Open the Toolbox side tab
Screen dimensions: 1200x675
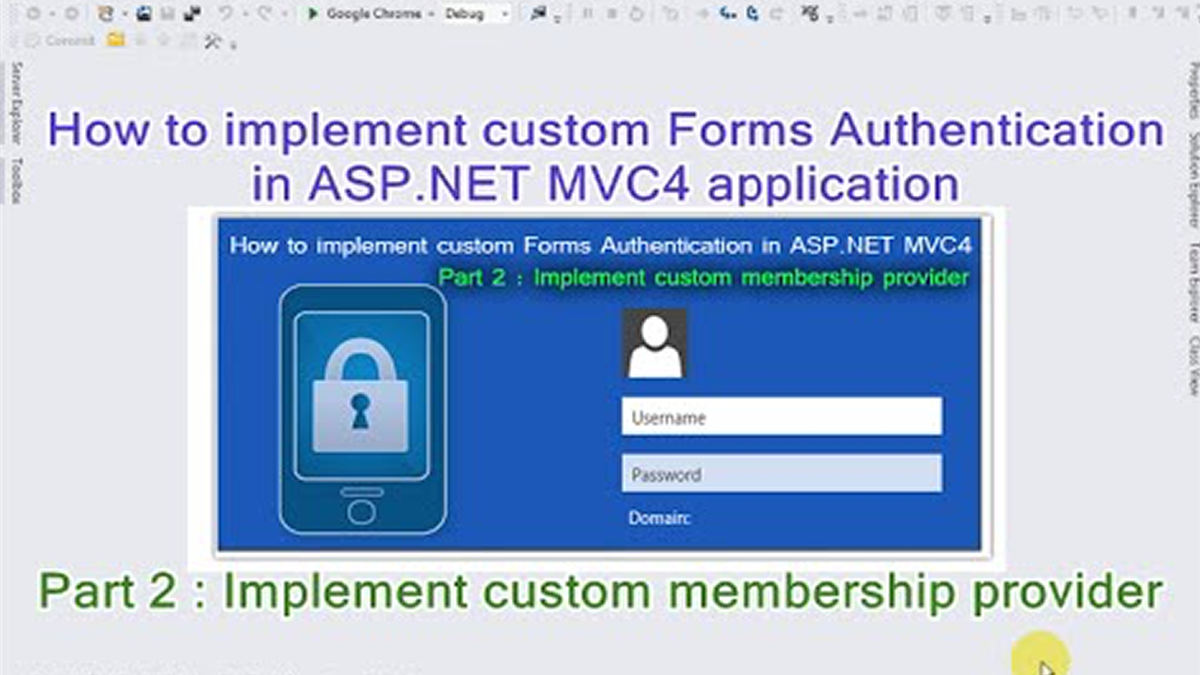pos(15,180)
